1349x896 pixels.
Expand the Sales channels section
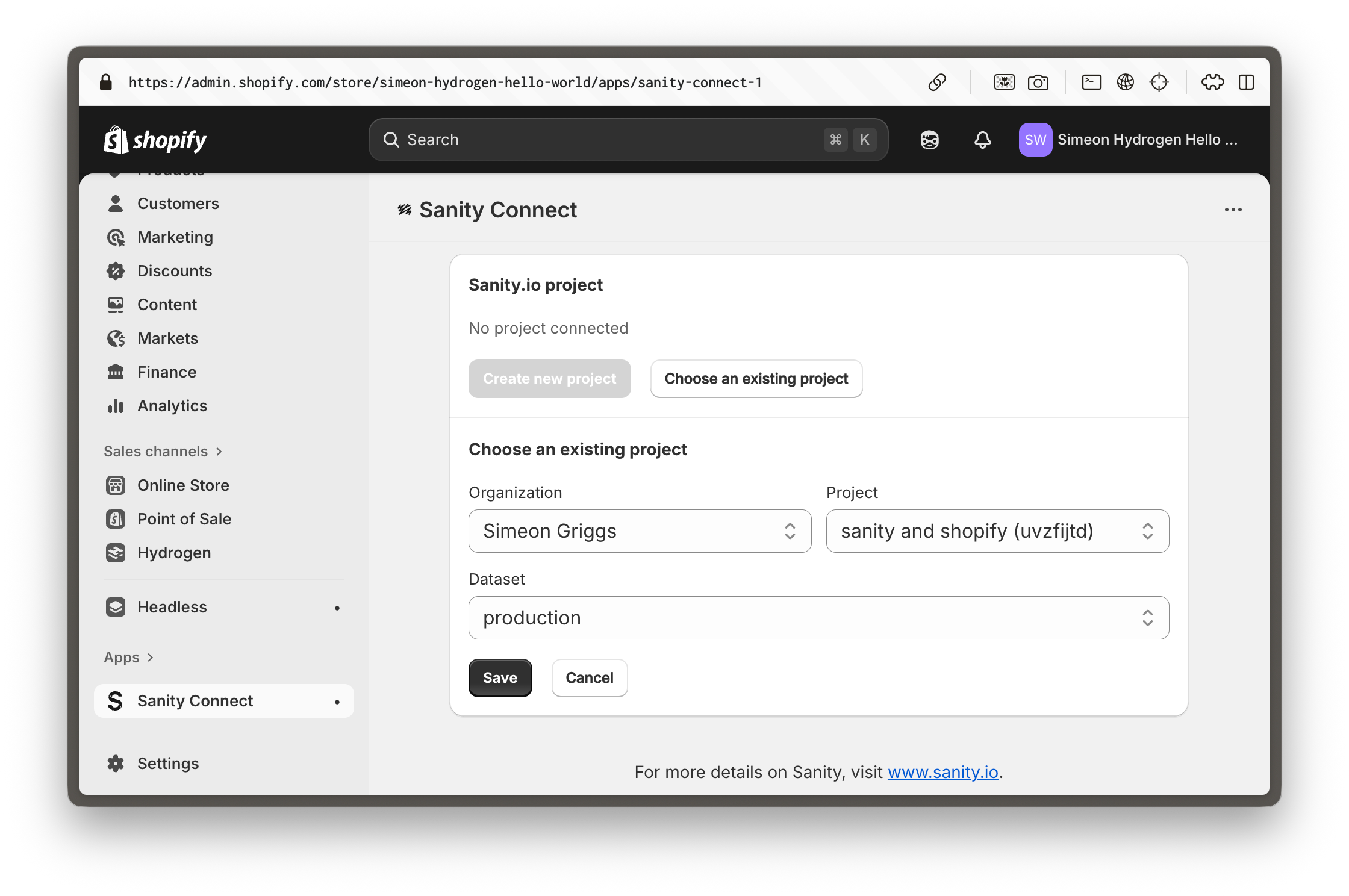(163, 452)
